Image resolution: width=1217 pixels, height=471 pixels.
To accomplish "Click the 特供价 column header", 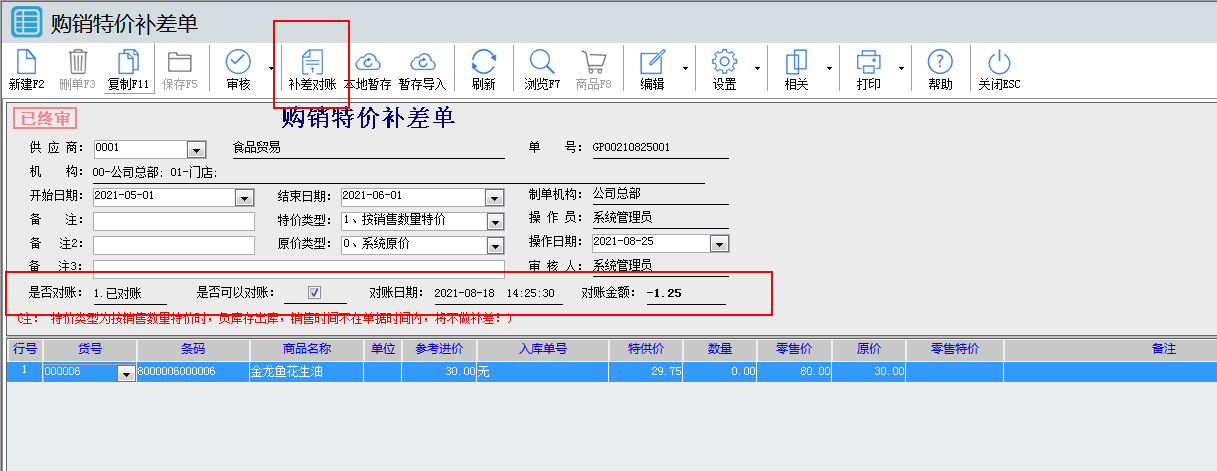I will (x=645, y=349).
